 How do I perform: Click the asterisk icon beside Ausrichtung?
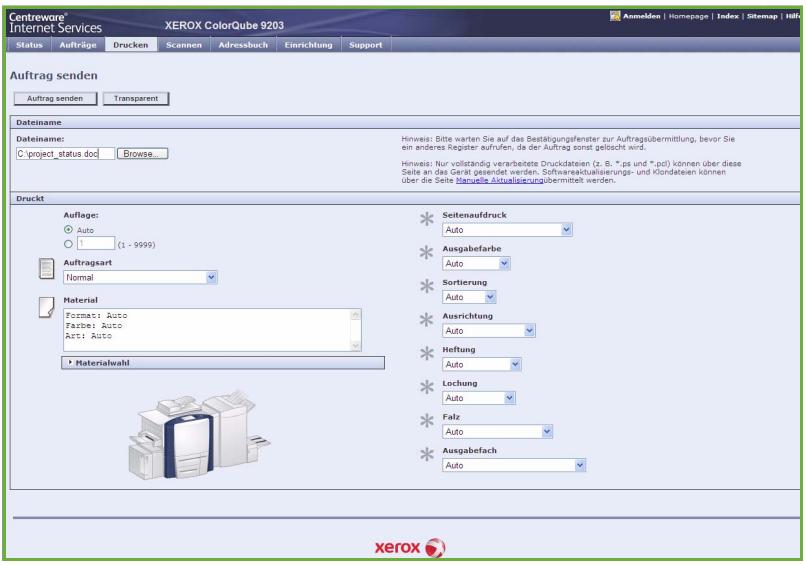[427, 320]
